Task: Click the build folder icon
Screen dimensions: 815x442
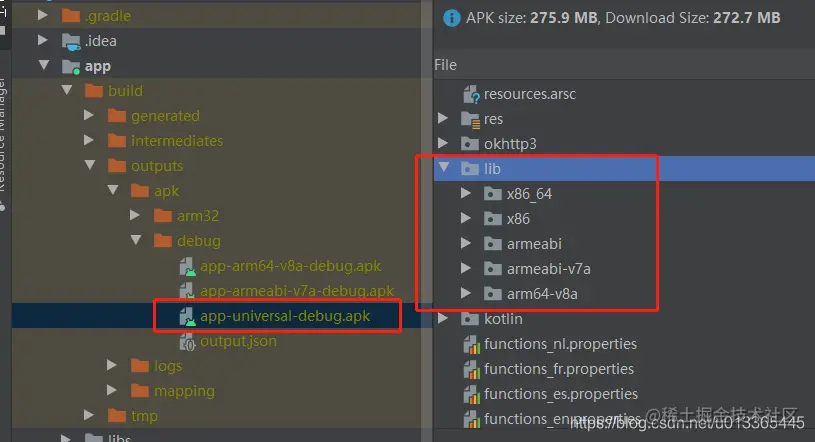Action: 94,91
